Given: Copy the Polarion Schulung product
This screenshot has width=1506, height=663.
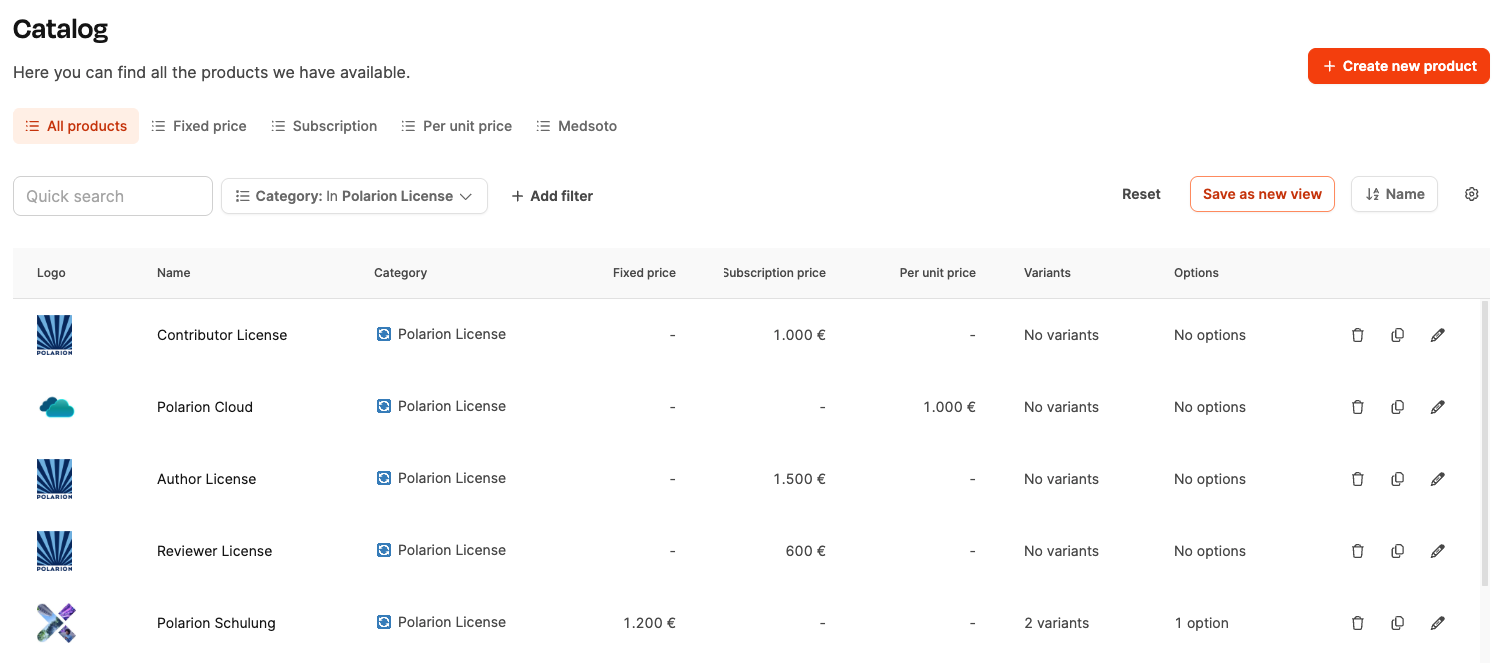Looking at the screenshot, I should pos(1397,623).
